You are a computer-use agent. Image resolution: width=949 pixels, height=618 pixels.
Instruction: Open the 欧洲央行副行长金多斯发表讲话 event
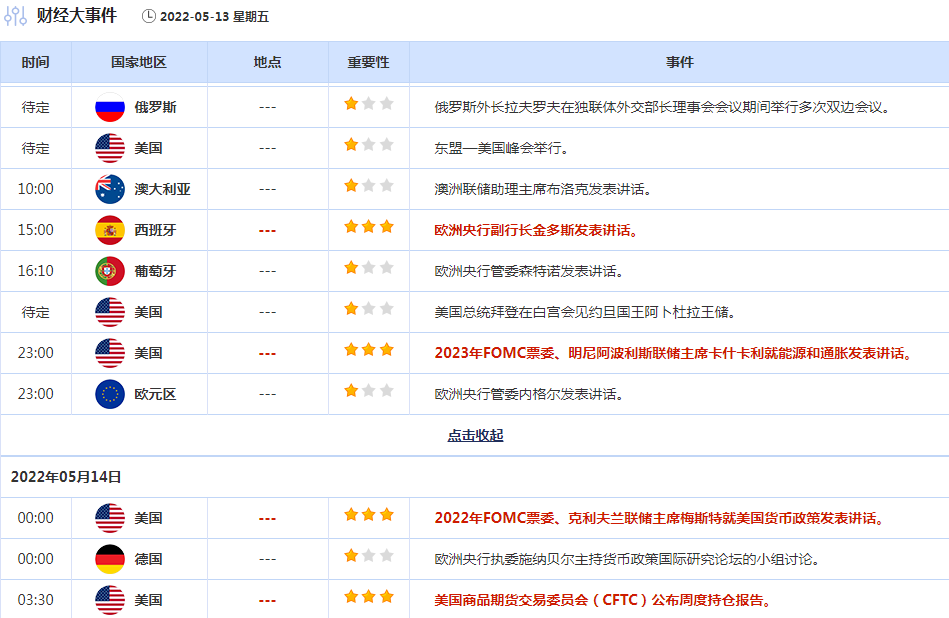click(536, 230)
